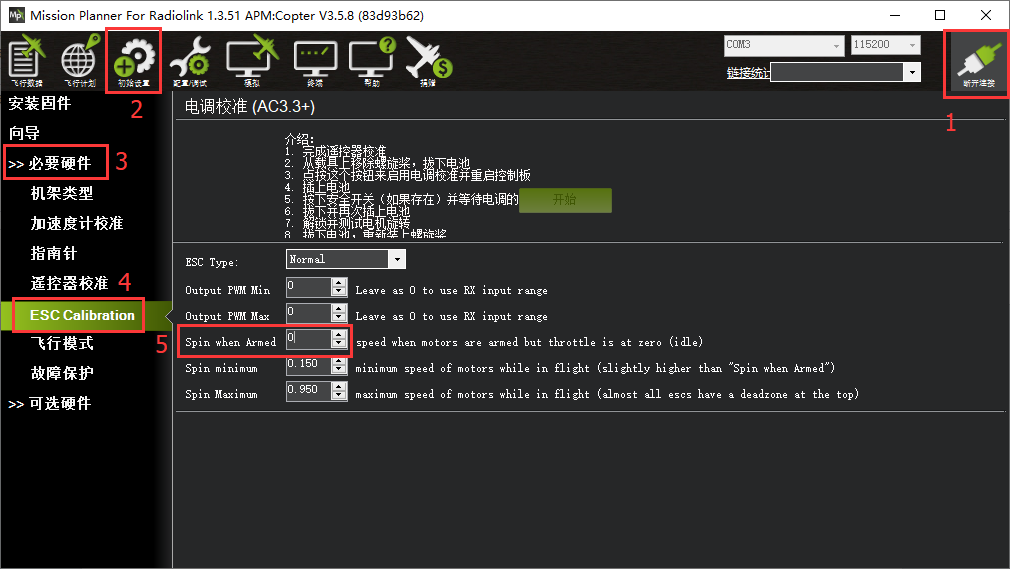1010x569 pixels.
Task: Open the Terminal (终端) icon
Action: [x=315, y=61]
